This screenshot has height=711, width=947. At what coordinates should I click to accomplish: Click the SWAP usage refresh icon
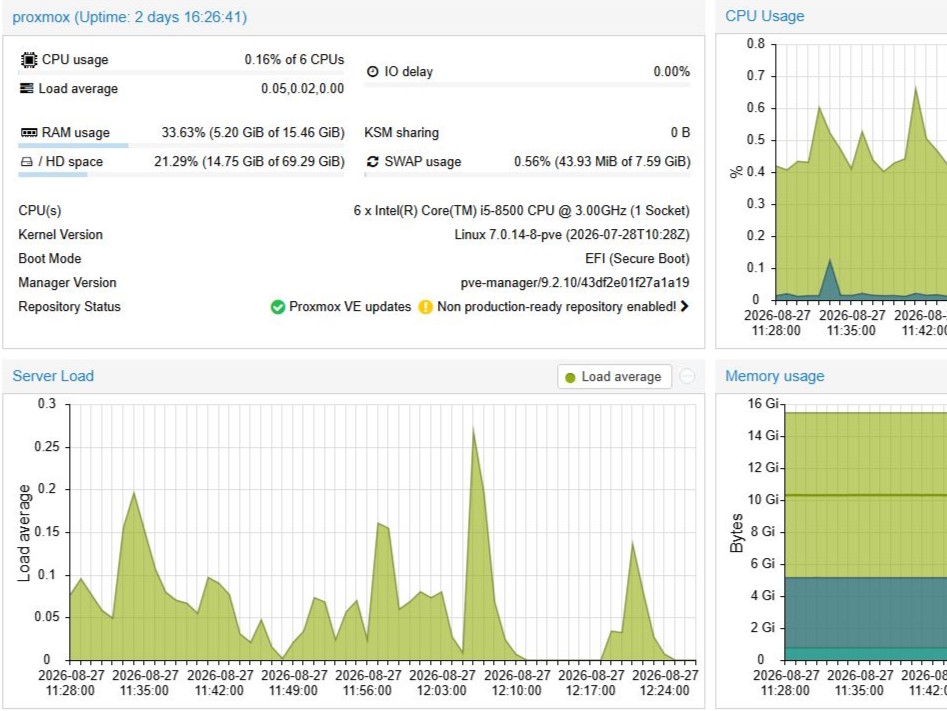click(x=373, y=161)
